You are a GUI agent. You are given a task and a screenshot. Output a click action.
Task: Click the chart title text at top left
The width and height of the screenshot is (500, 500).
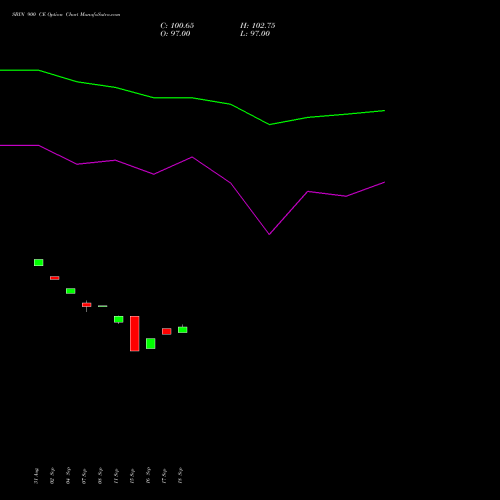[x=66, y=15]
